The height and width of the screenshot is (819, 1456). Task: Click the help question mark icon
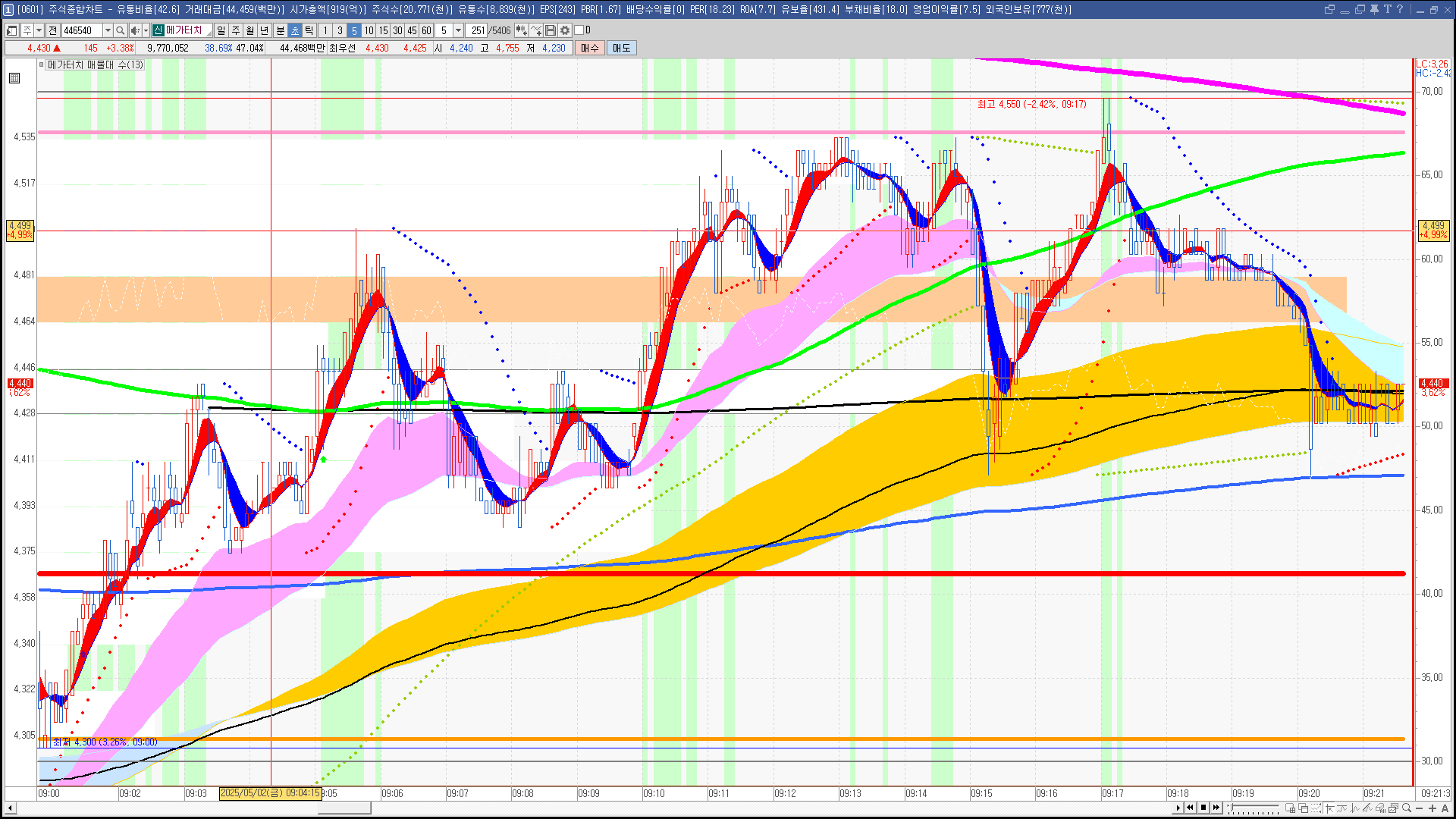(x=1400, y=9)
